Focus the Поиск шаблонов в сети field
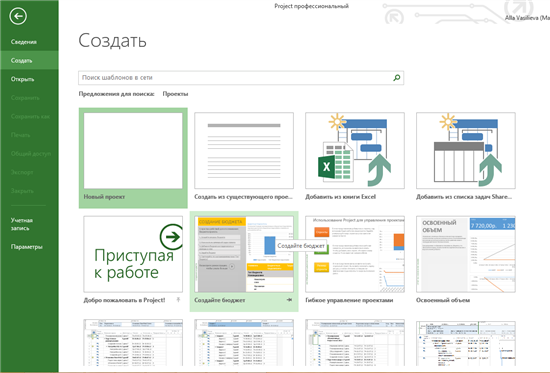 [x=241, y=78]
